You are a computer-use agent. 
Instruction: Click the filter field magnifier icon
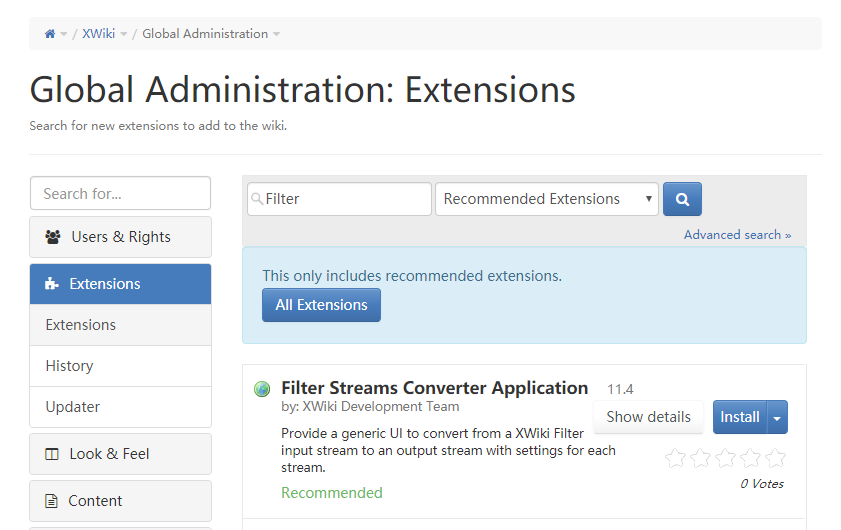(257, 199)
